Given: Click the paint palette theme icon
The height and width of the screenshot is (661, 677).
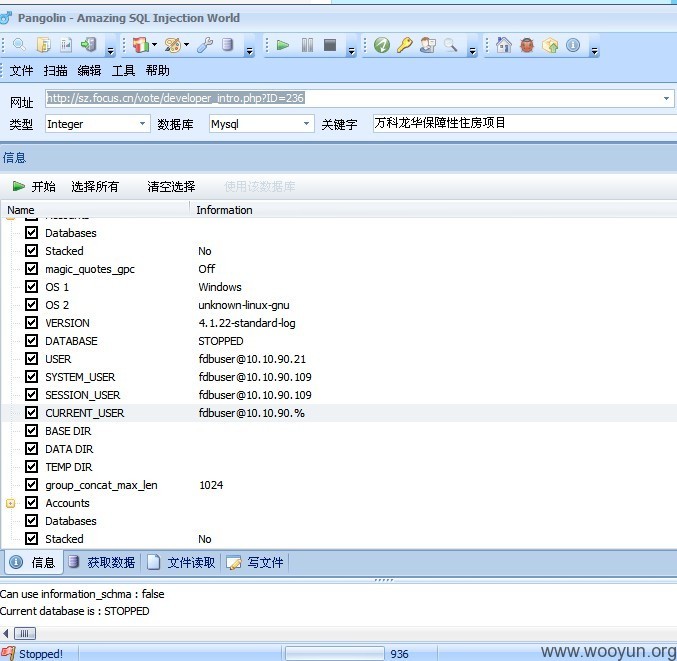Looking at the screenshot, I should (x=173, y=45).
